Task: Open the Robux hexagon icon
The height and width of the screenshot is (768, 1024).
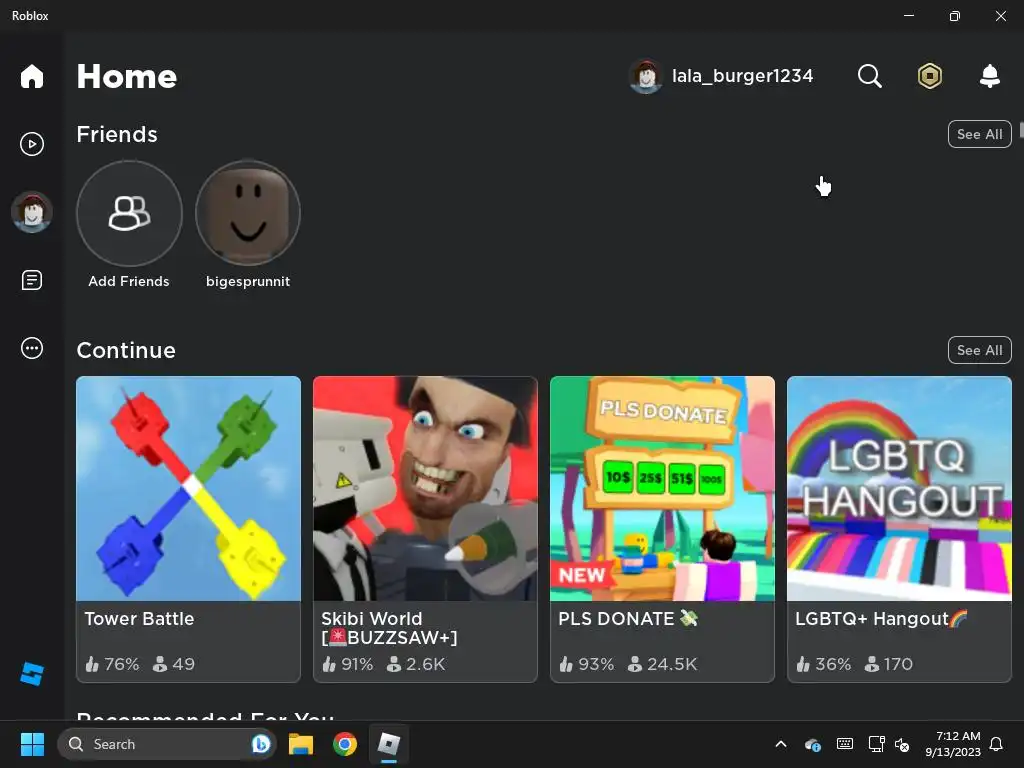Action: pos(929,76)
